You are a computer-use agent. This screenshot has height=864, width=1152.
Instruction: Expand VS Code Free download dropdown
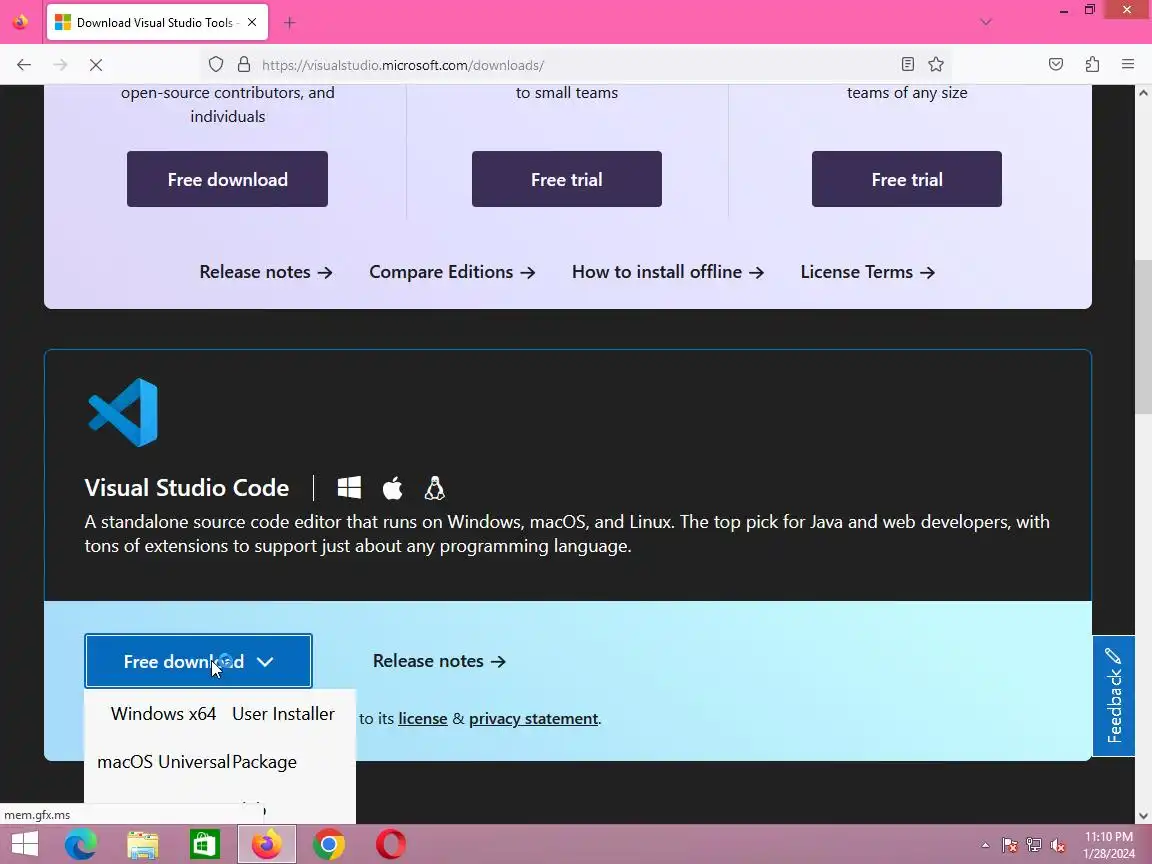[198, 661]
